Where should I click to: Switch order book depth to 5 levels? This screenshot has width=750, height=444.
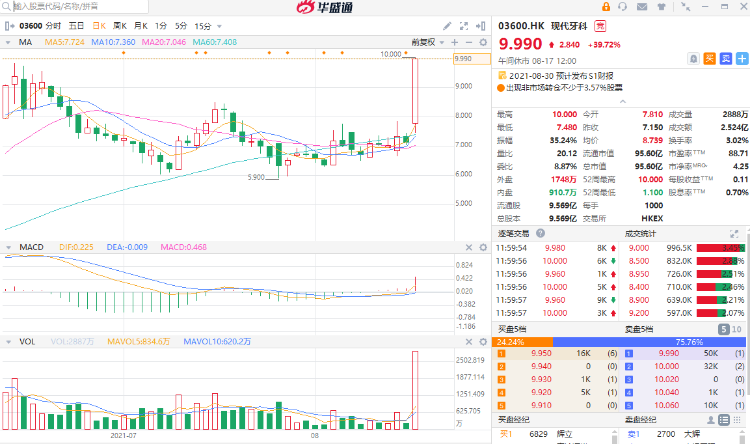(724, 329)
